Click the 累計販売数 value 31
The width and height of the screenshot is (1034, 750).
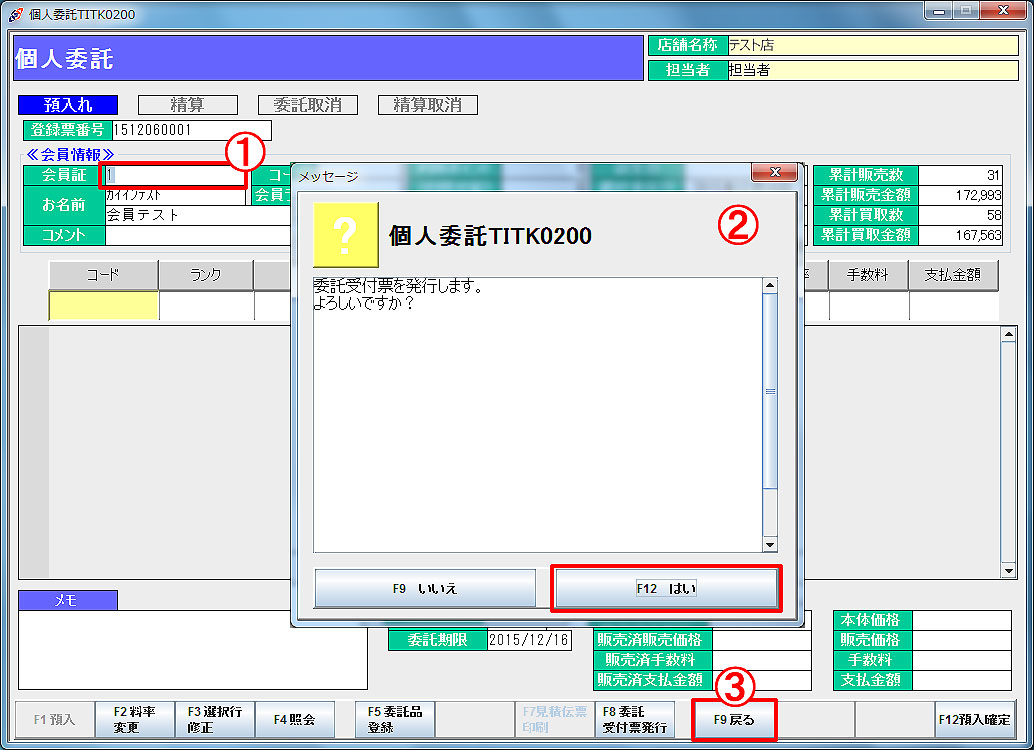pyautogui.click(x=960, y=175)
